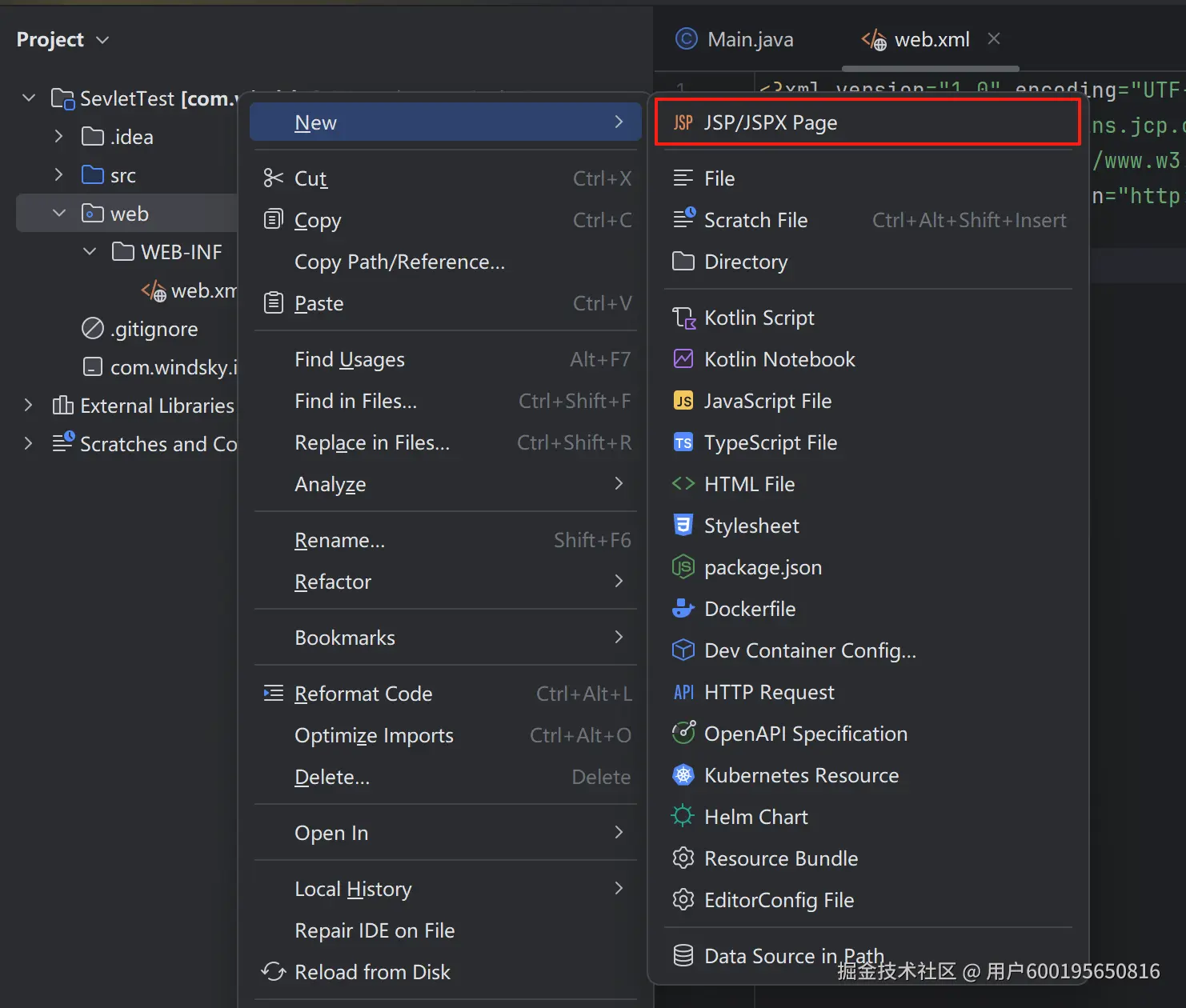Create a new Directory
Viewport: 1186px width, 1008px height.
[867, 262]
